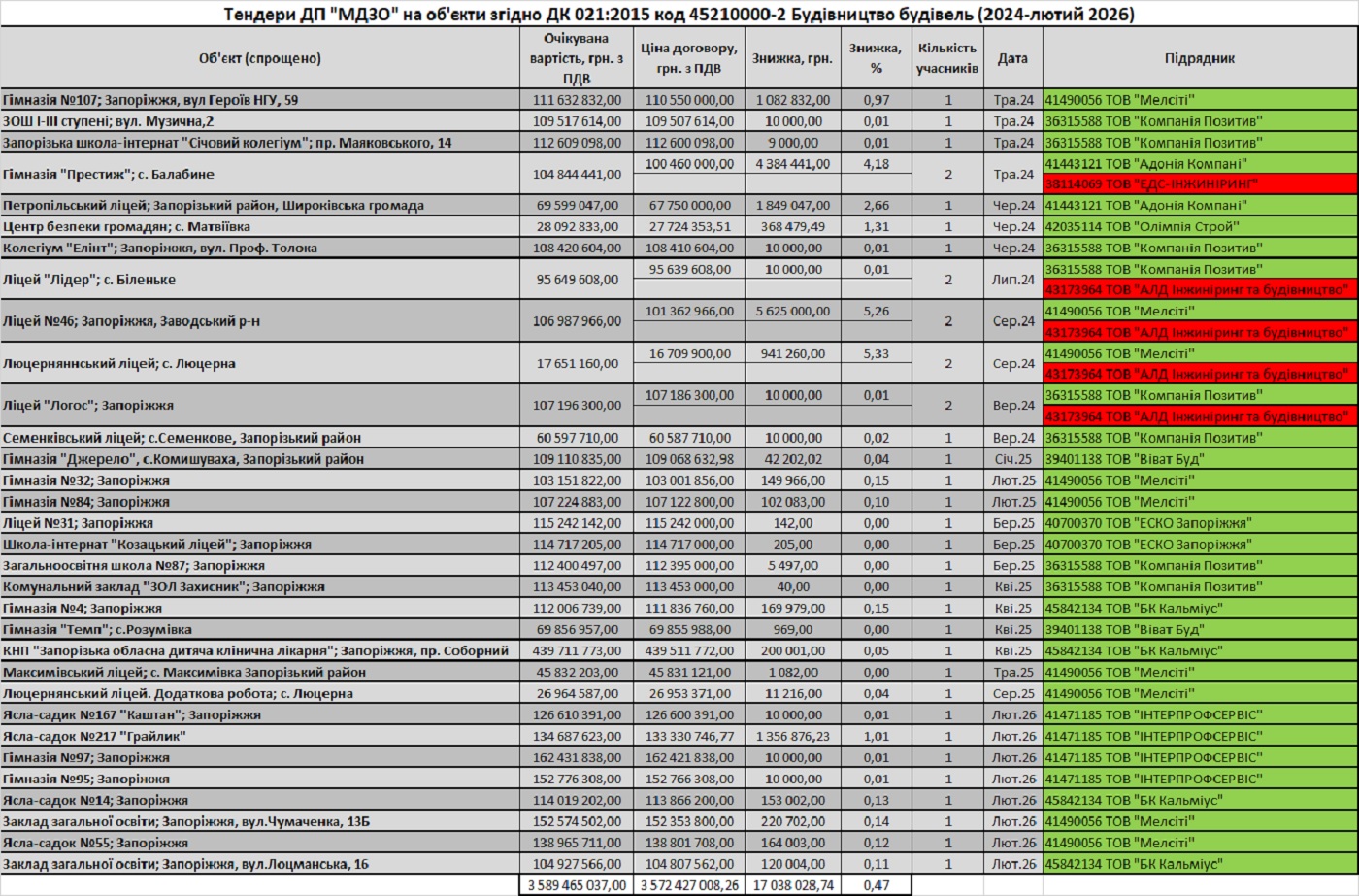Click the "Січ.25" date cell
This screenshot has height=896, width=1359.
point(1012,459)
